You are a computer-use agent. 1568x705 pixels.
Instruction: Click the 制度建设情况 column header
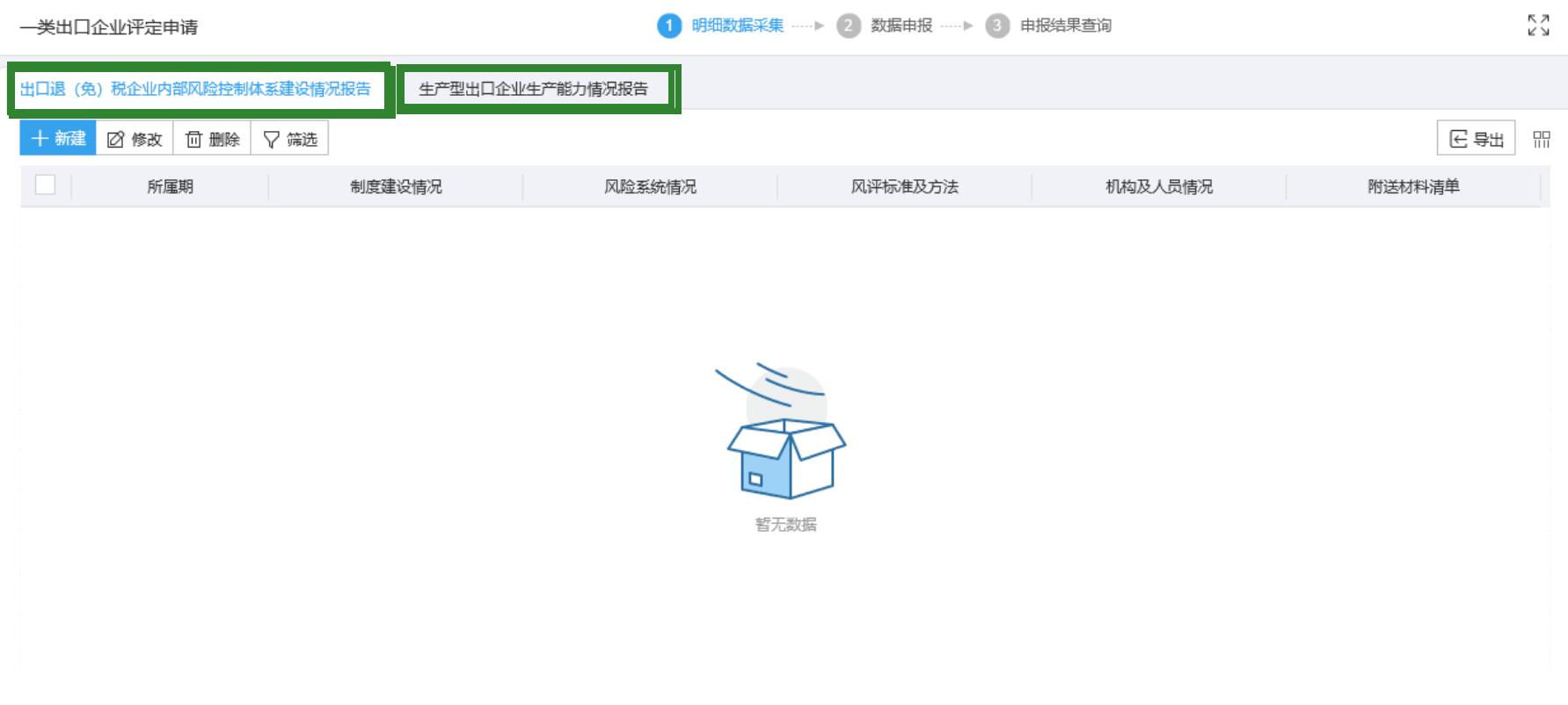[396, 186]
